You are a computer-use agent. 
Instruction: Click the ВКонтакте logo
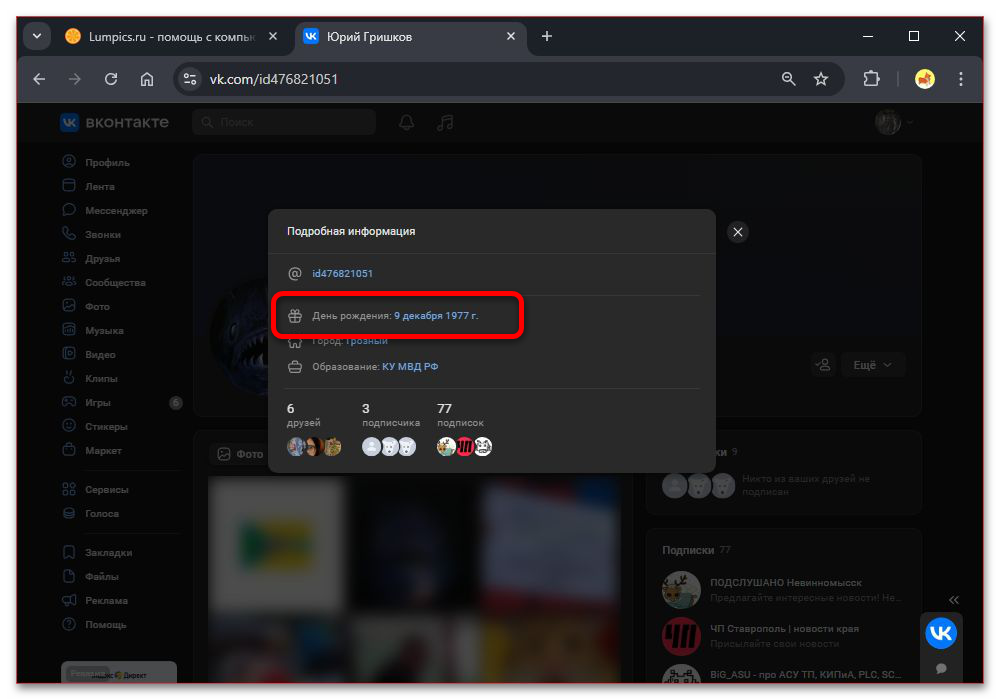[x=115, y=122]
